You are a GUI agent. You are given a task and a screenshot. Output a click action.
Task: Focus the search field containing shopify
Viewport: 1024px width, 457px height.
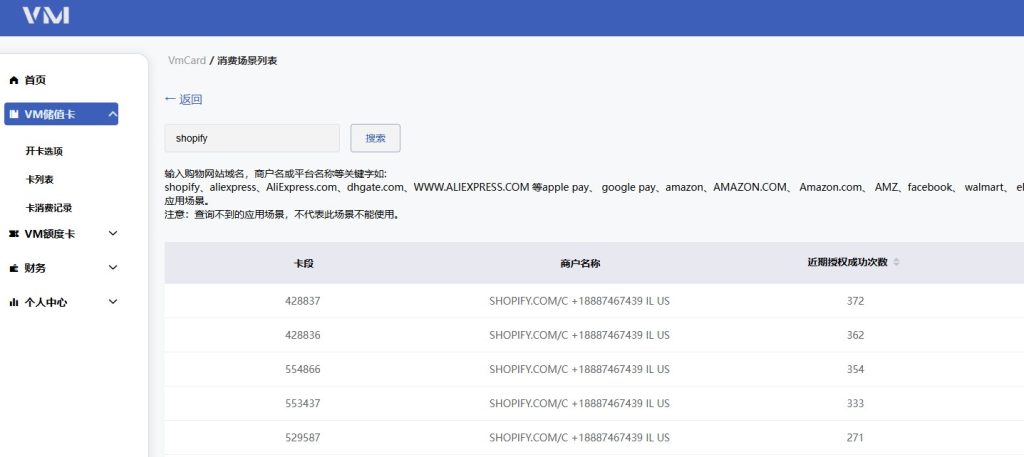pos(251,138)
